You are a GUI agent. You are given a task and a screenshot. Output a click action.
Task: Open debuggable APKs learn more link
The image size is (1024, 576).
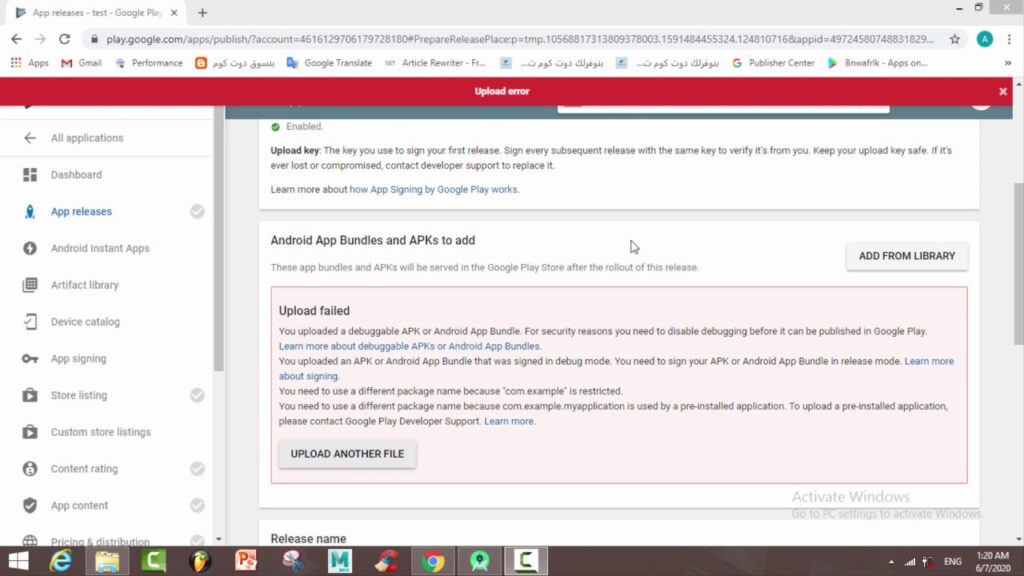point(409,346)
